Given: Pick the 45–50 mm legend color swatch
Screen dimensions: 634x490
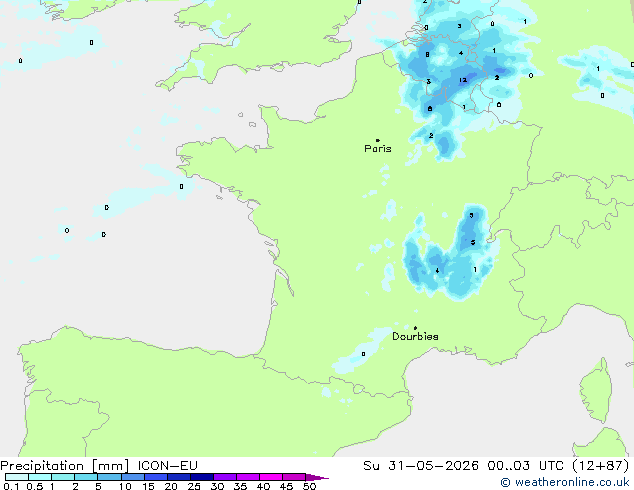Looking at the screenshot, I should [x=294, y=477].
